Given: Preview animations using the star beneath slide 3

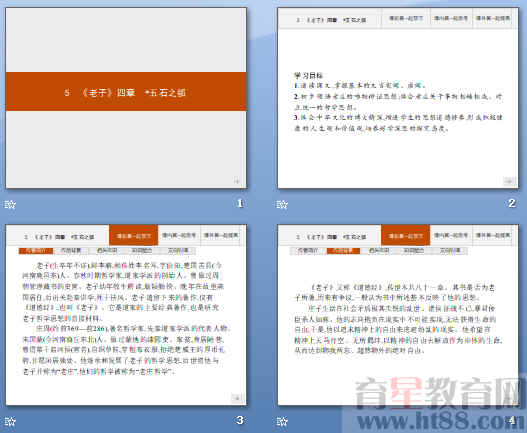Looking at the screenshot, I should tap(10, 421).
